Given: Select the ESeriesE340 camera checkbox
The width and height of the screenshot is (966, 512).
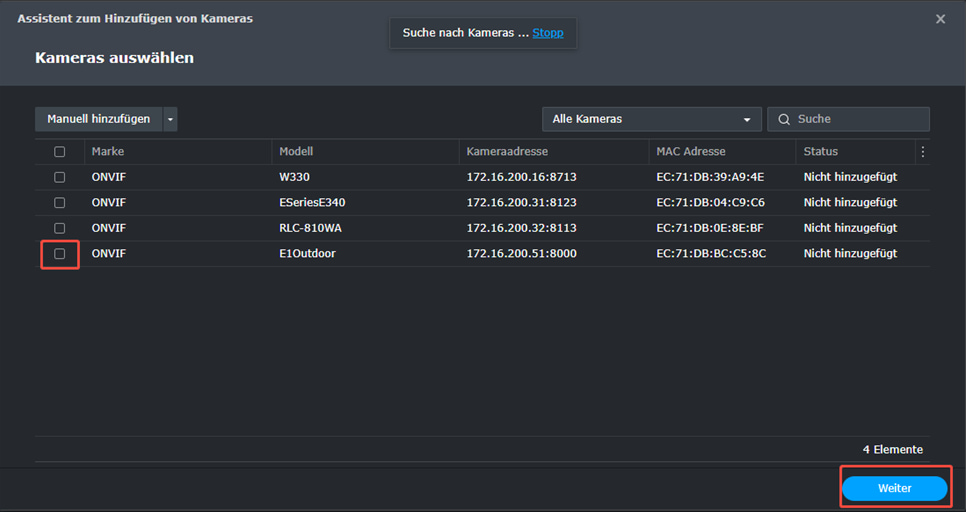Looking at the screenshot, I should (x=60, y=203).
